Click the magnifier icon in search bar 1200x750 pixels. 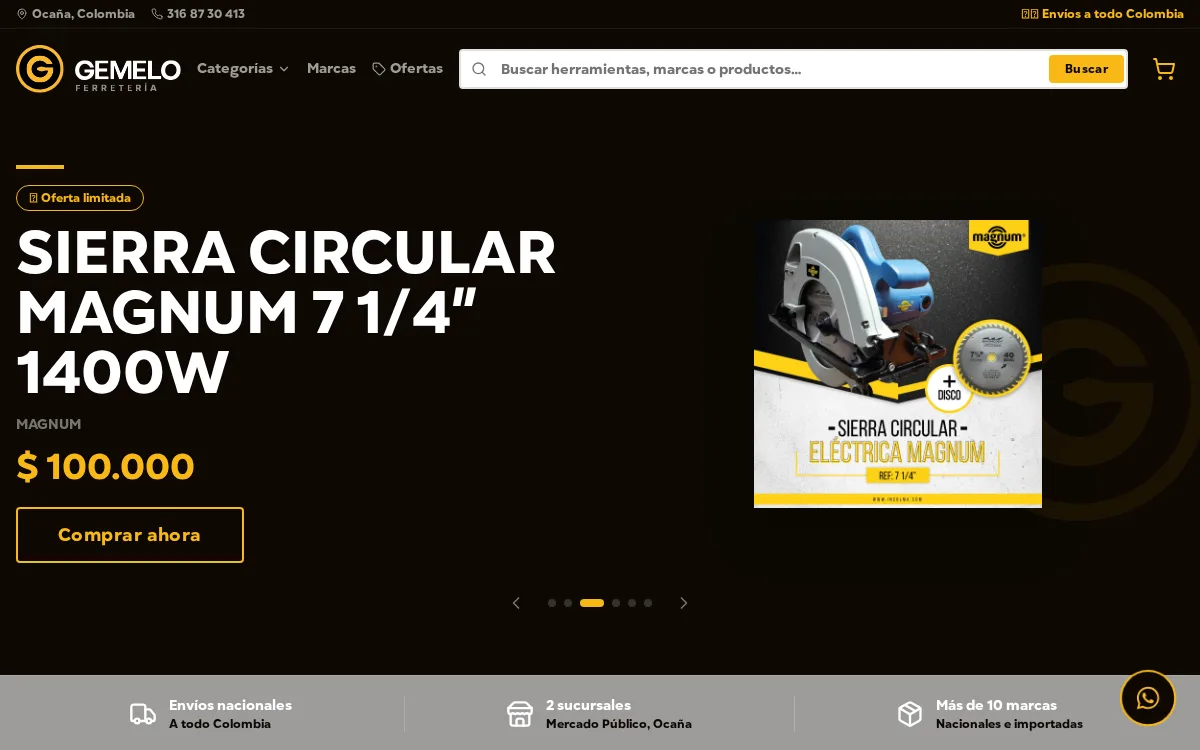(479, 69)
